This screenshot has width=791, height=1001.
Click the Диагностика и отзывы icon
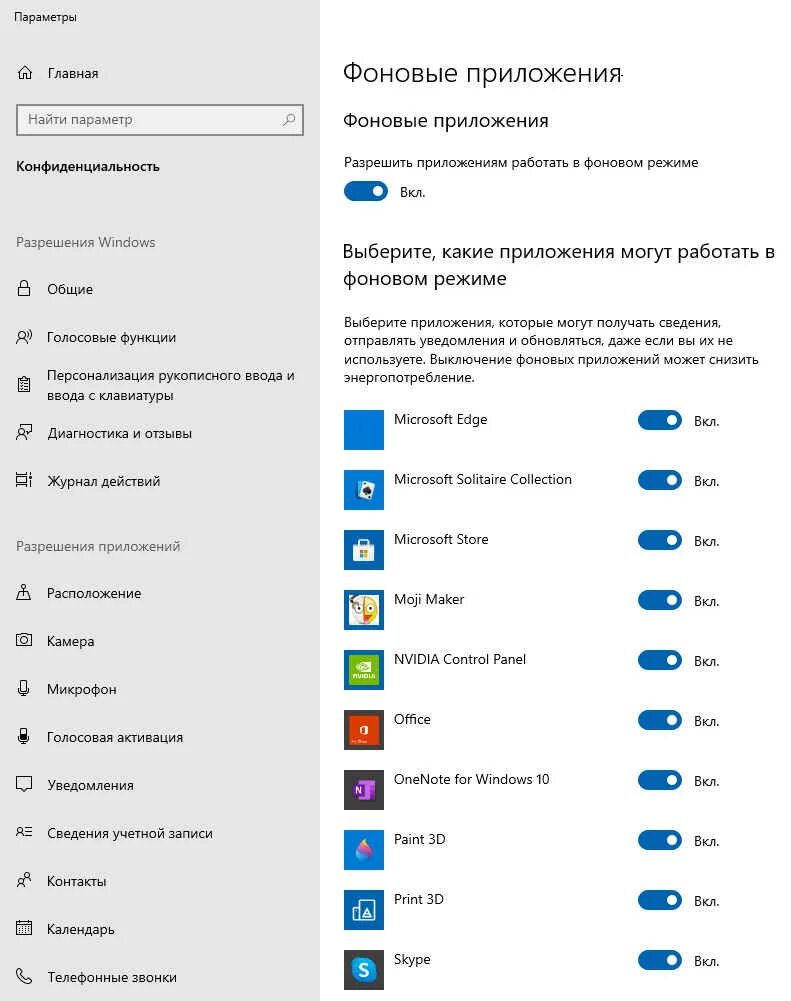click(24, 433)
